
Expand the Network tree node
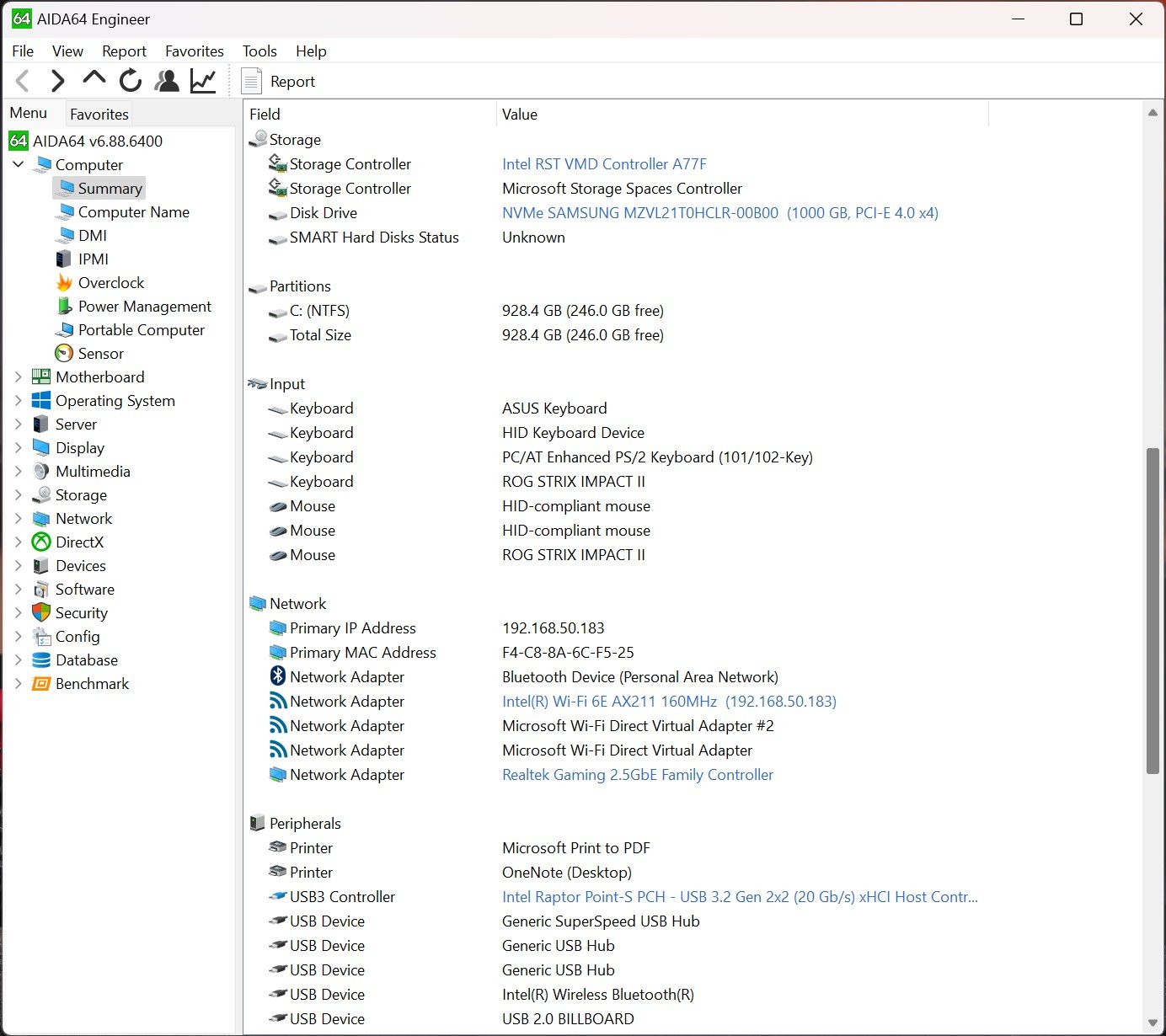point(18,519)
